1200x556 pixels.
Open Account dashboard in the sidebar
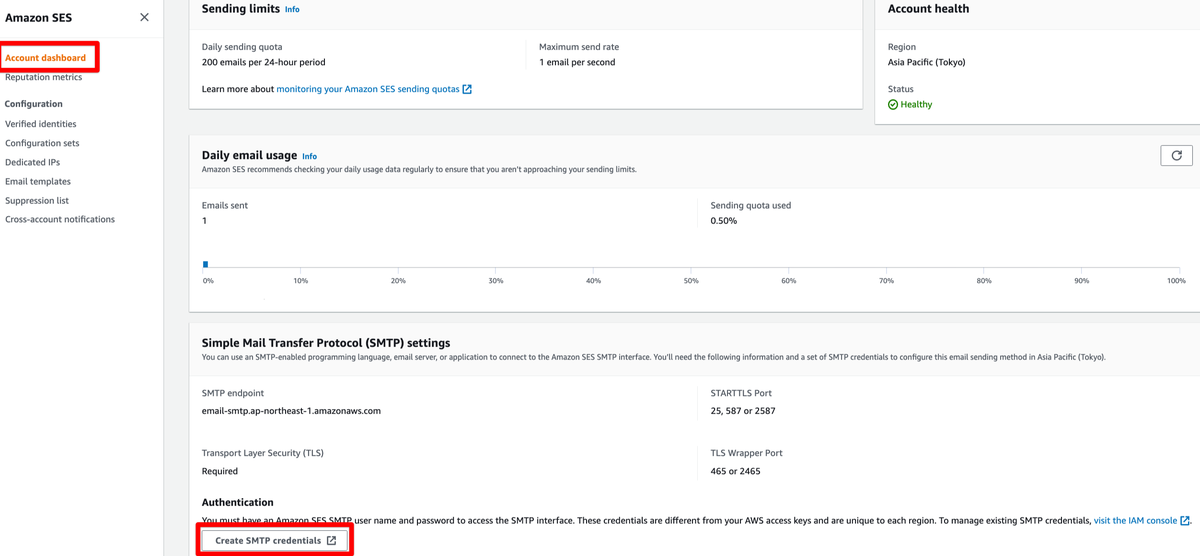click(46, 58)
